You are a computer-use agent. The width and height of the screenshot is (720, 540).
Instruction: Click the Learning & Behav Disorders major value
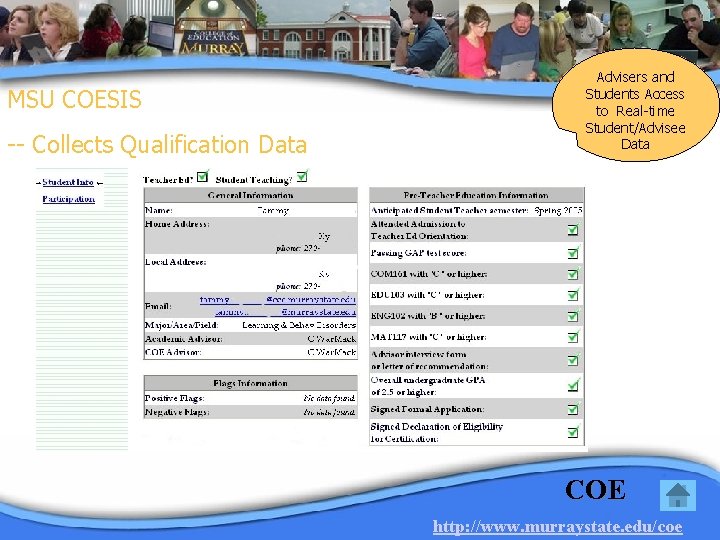tap(299, 325)
